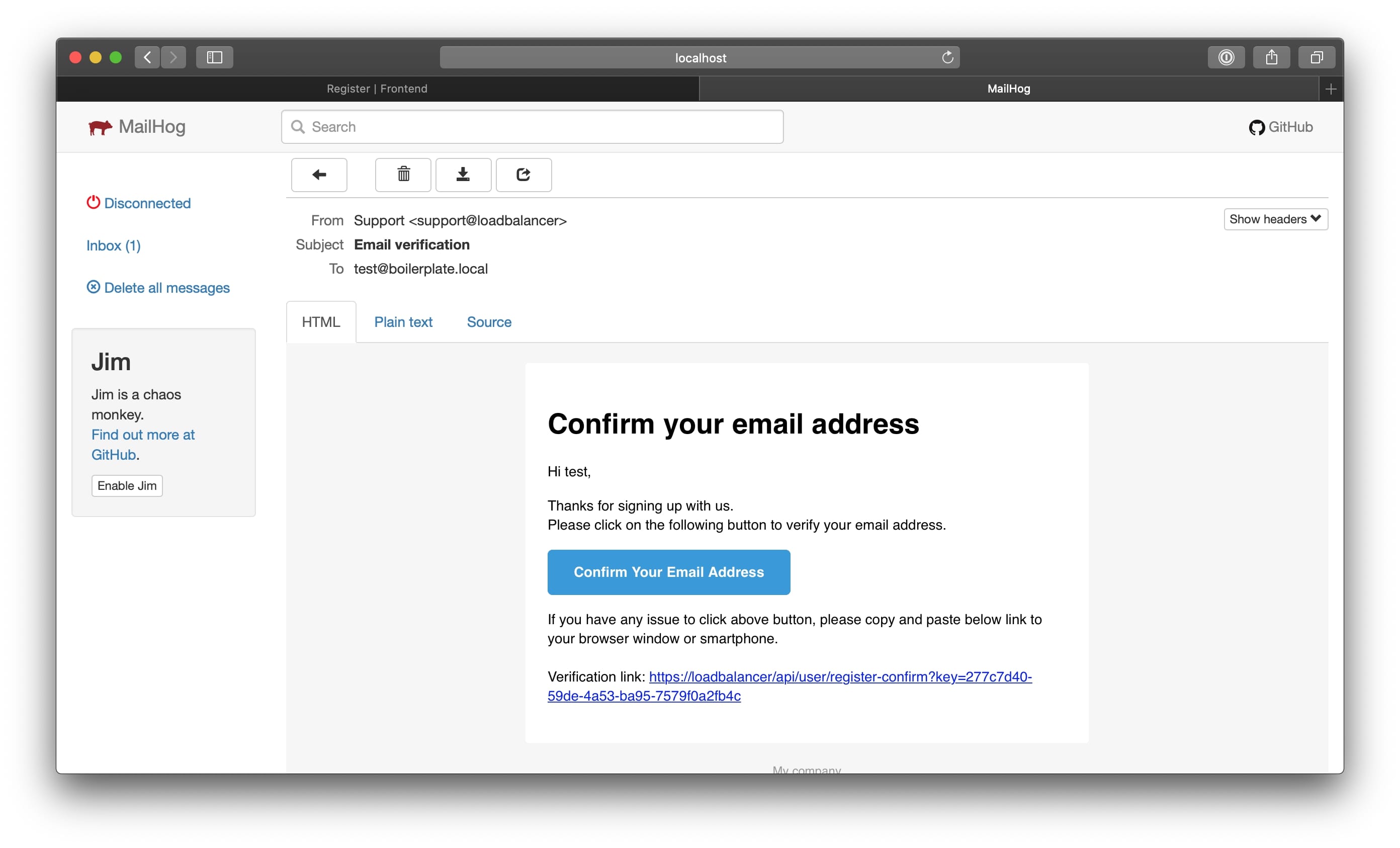Switch to the Plain text tab
The image size is (1400, 848).
[x=403, y=322]
